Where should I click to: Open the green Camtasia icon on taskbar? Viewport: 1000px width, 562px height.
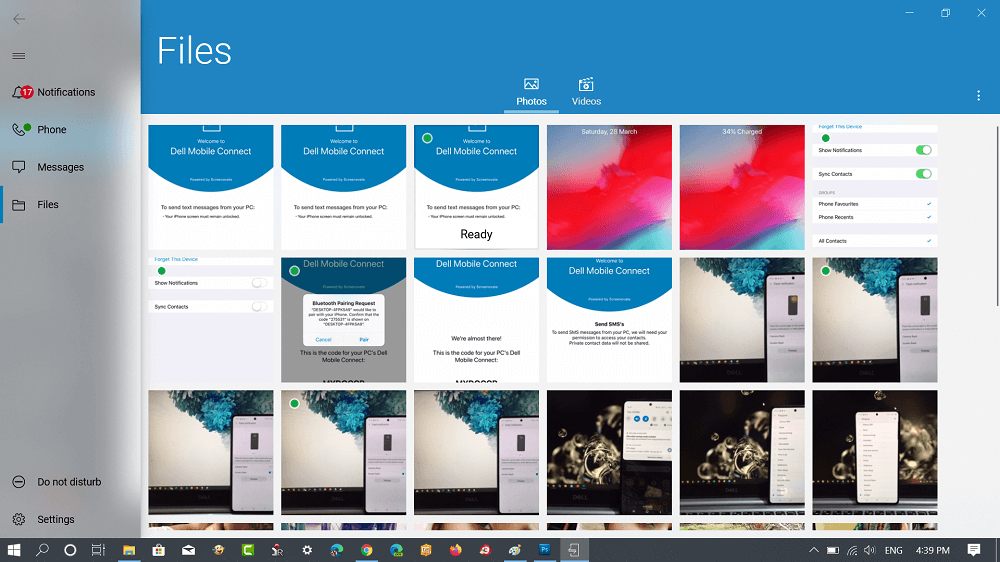[x=248, y=550]
